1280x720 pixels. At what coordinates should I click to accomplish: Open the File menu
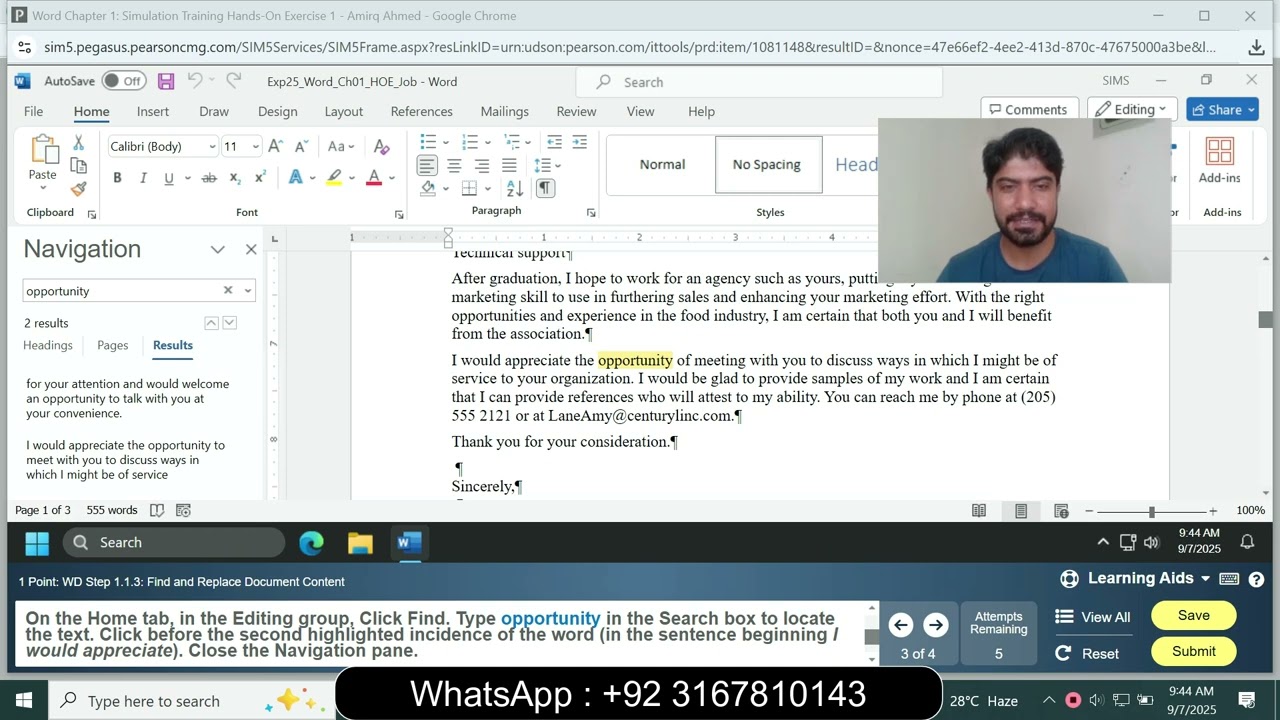tap(33, 111)
